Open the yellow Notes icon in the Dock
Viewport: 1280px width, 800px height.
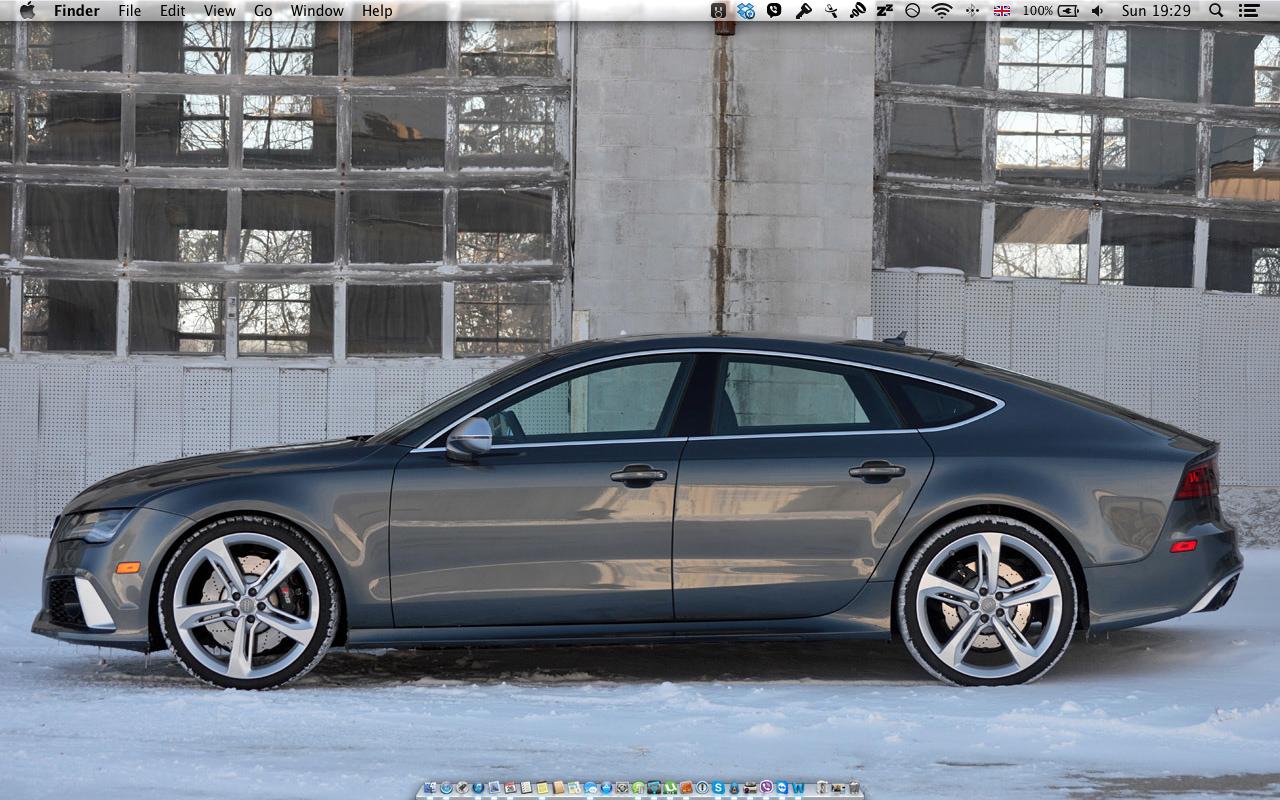pyautogui.click(x=542, y=788)
